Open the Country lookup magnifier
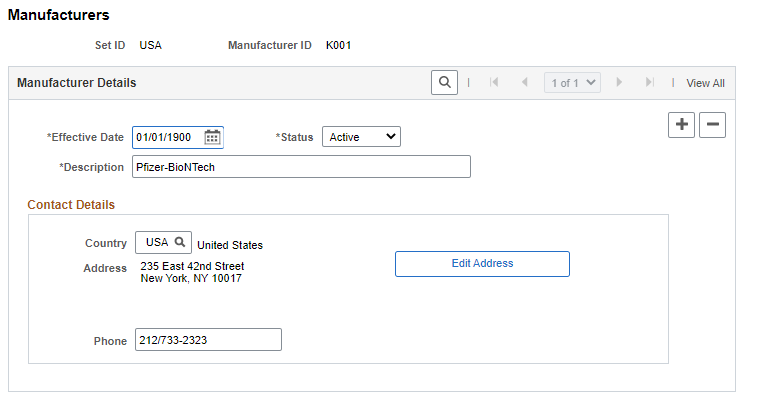The width and height of the screenshot is (762, 396). 180,242
